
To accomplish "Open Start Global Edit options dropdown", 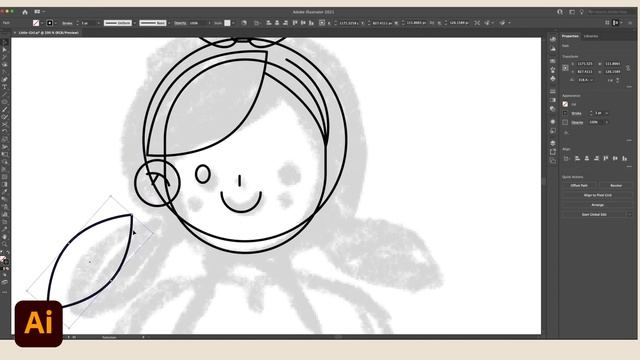I will (x=629, y=214).
